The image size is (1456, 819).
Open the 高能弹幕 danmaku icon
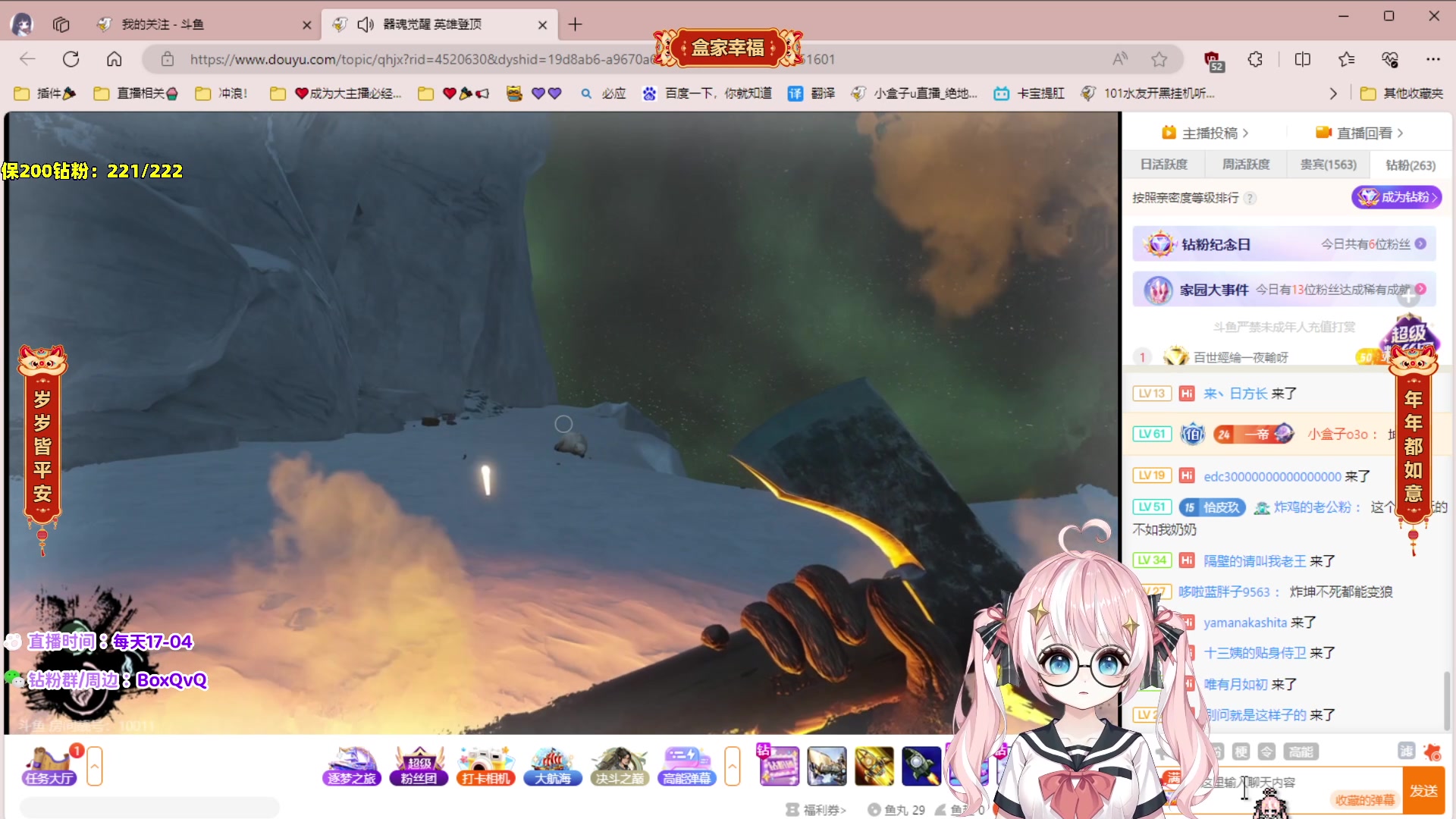[686, 766]
